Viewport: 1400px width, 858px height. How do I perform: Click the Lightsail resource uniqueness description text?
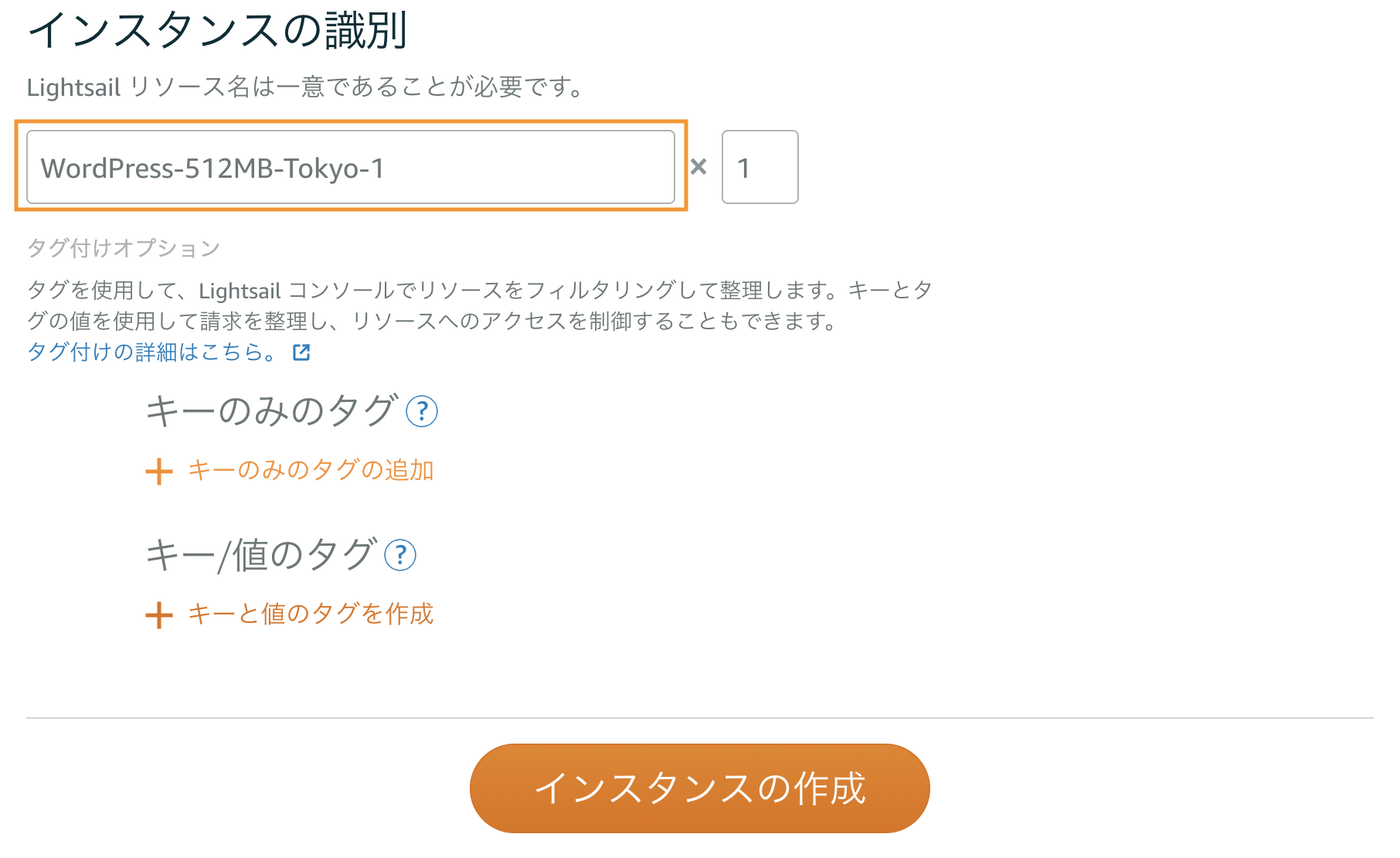coord(305,87)
